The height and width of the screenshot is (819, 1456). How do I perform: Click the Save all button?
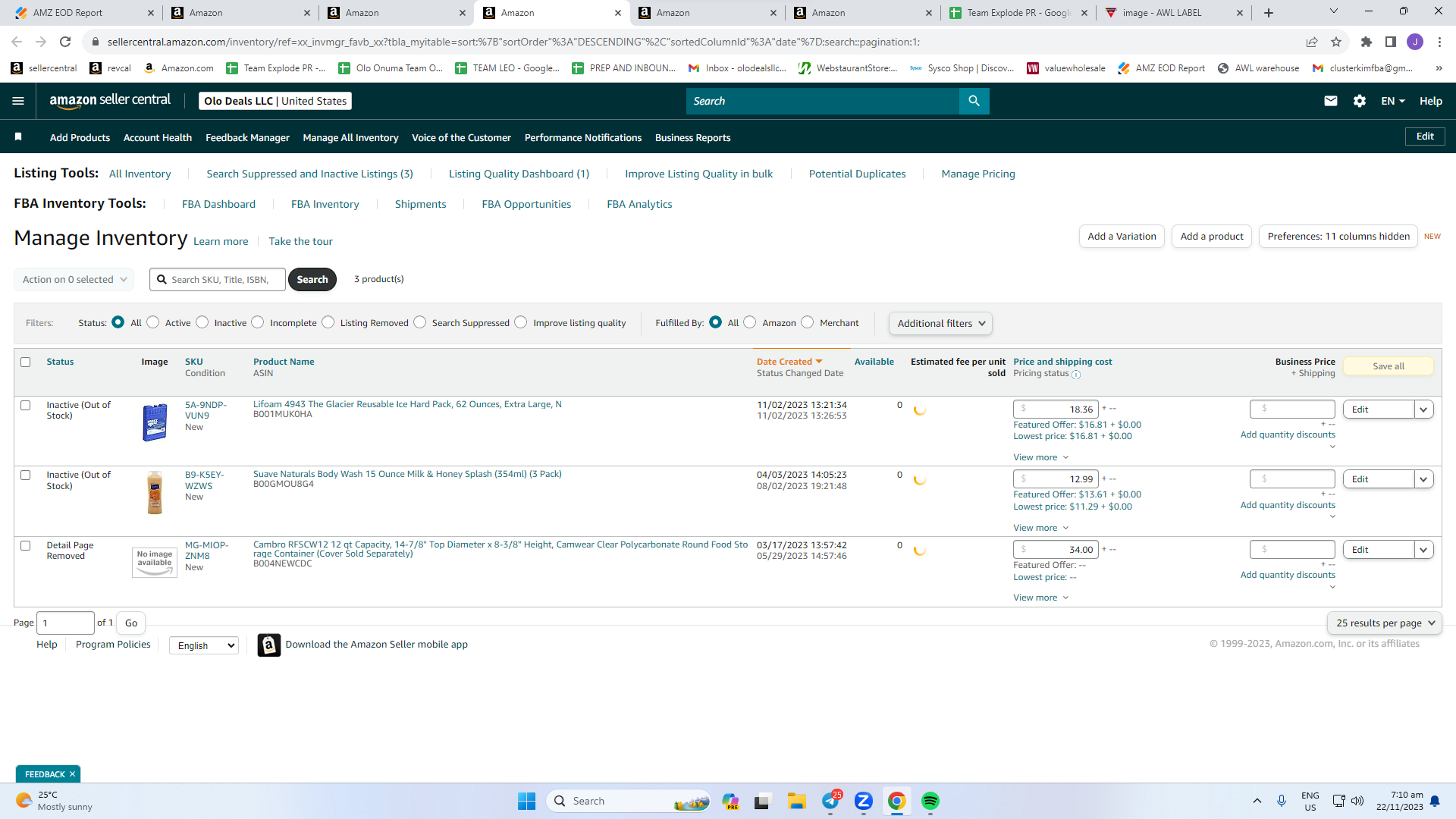(x=1389, y=366)
